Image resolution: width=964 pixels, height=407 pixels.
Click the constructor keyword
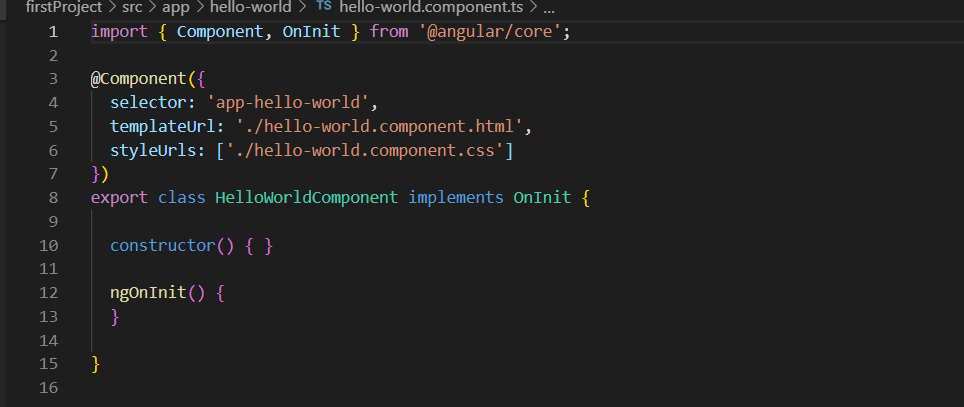pyautogui.click(x=163, y=246)
